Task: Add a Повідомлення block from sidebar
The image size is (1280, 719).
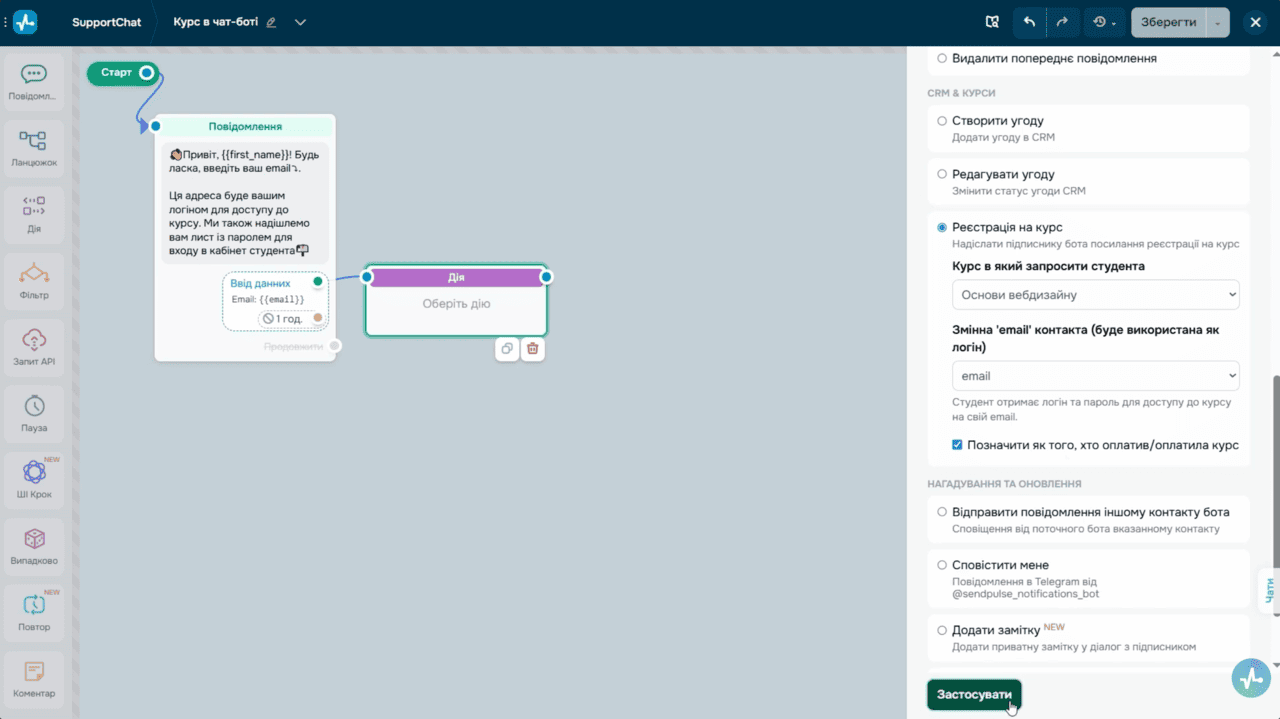Action: click(x=34, y=81)
